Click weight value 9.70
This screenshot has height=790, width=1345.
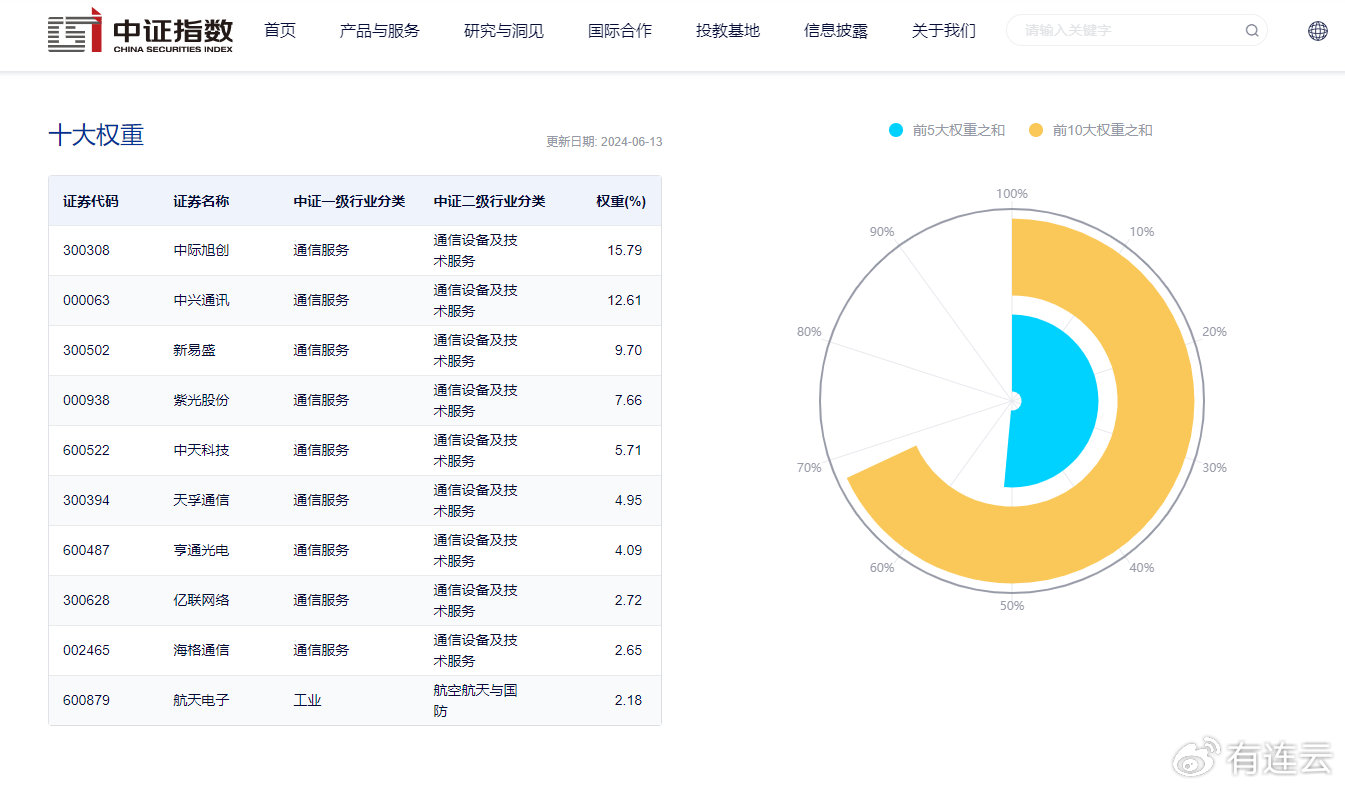629,350
